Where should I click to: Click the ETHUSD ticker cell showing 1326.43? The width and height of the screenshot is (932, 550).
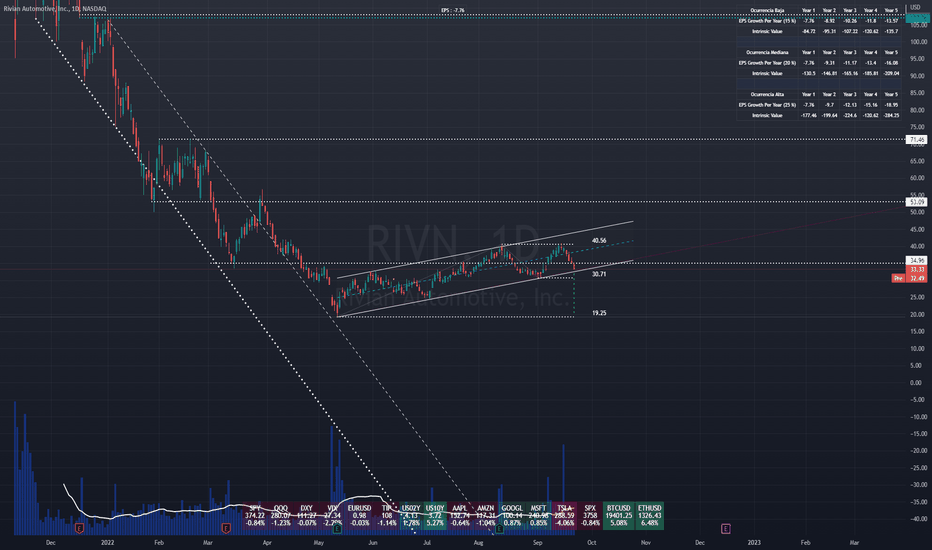pos(649,516)
